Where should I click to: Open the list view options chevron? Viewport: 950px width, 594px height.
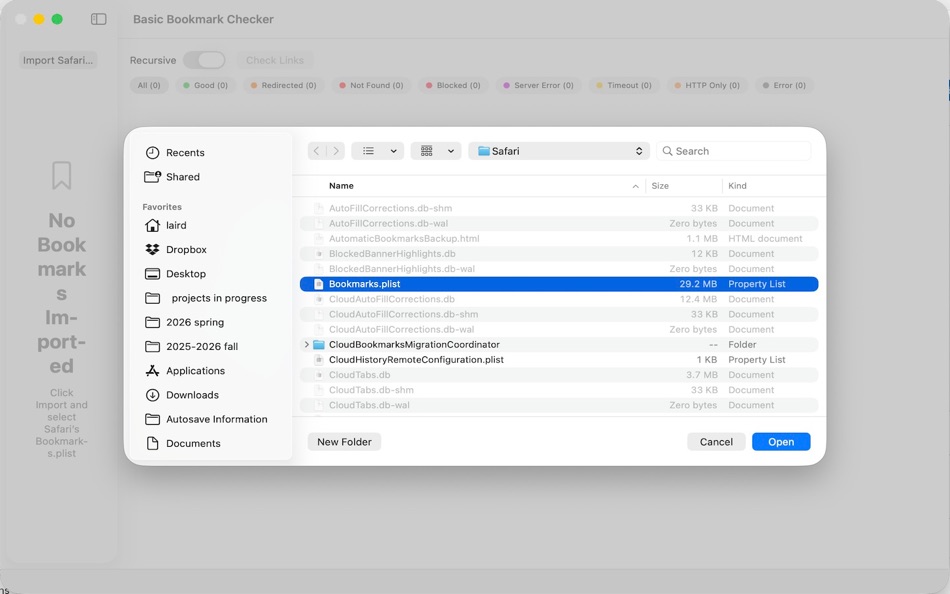coord(390,150)
